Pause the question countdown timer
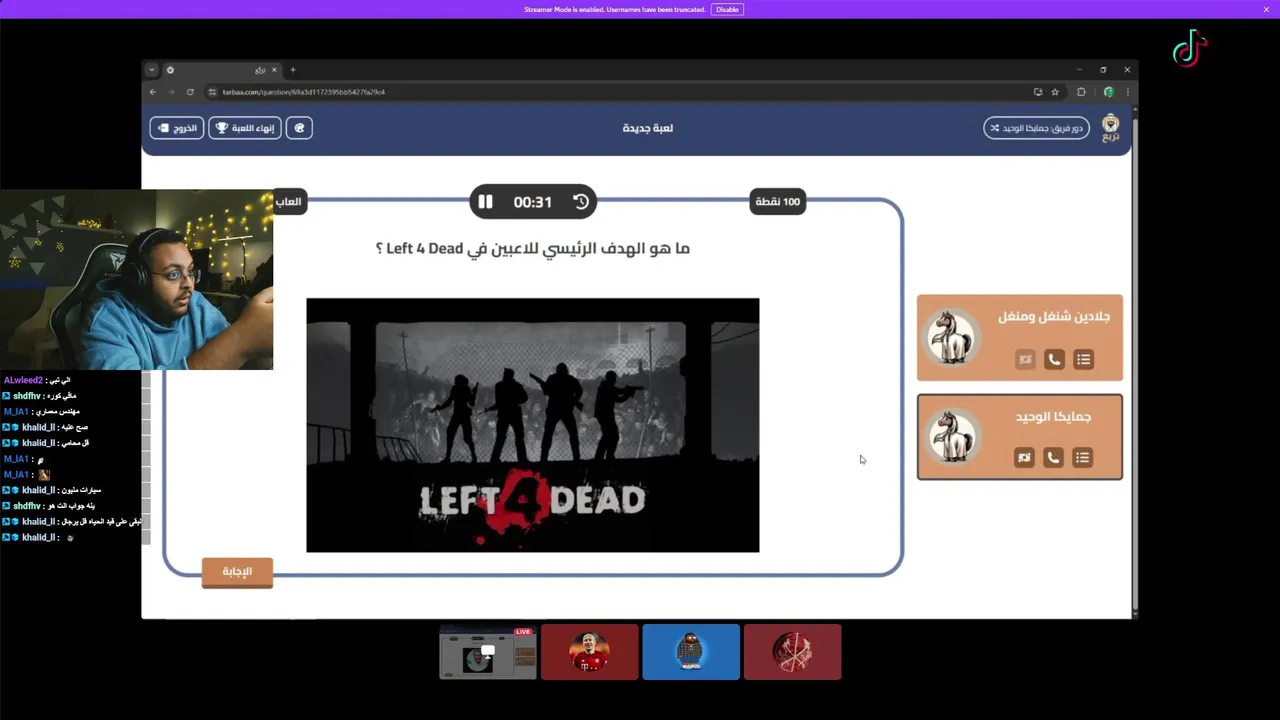Screen dimensions: 1280x720 click(485, 202)
